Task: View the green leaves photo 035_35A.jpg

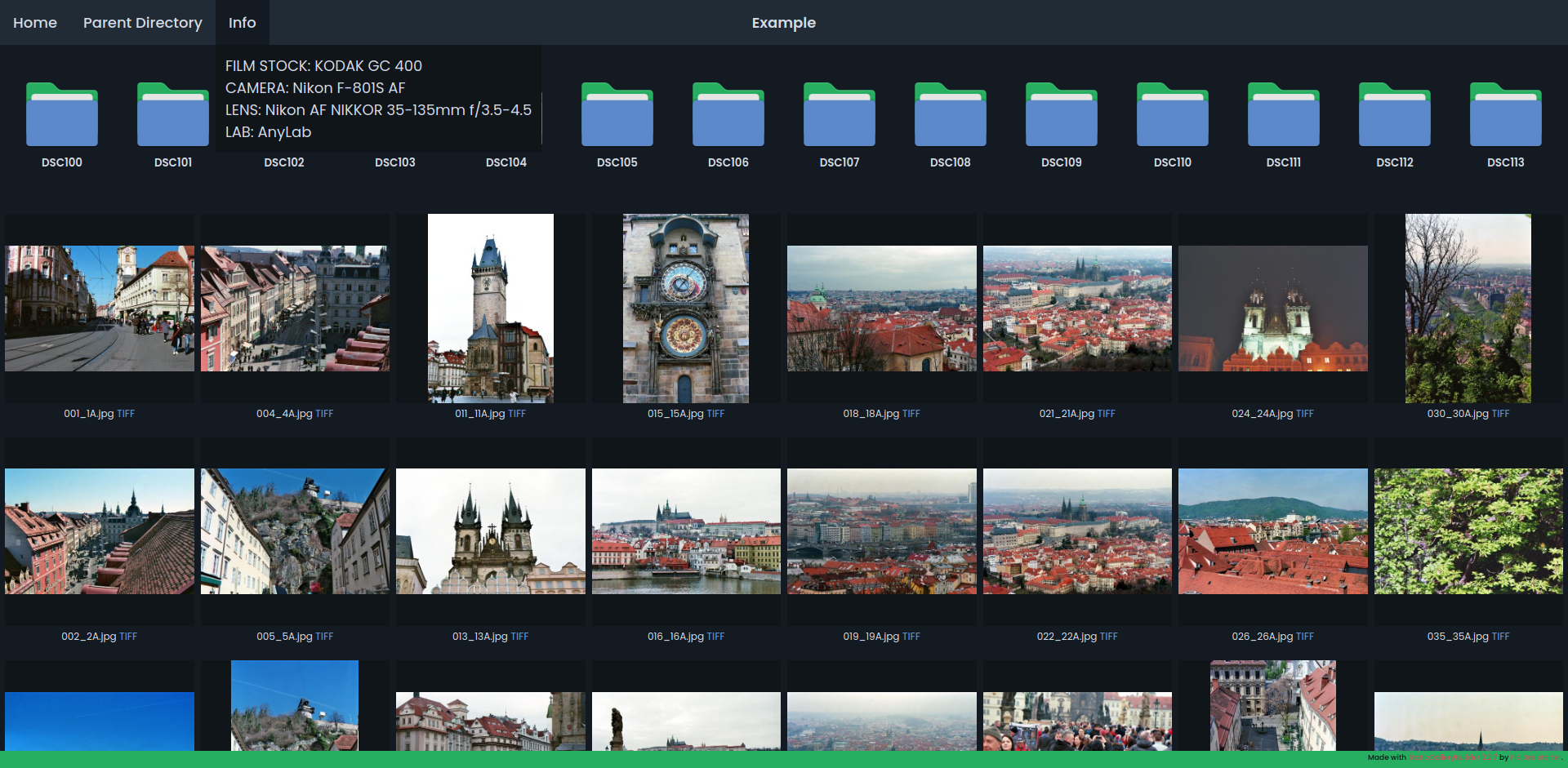Action: point(1468,531)
